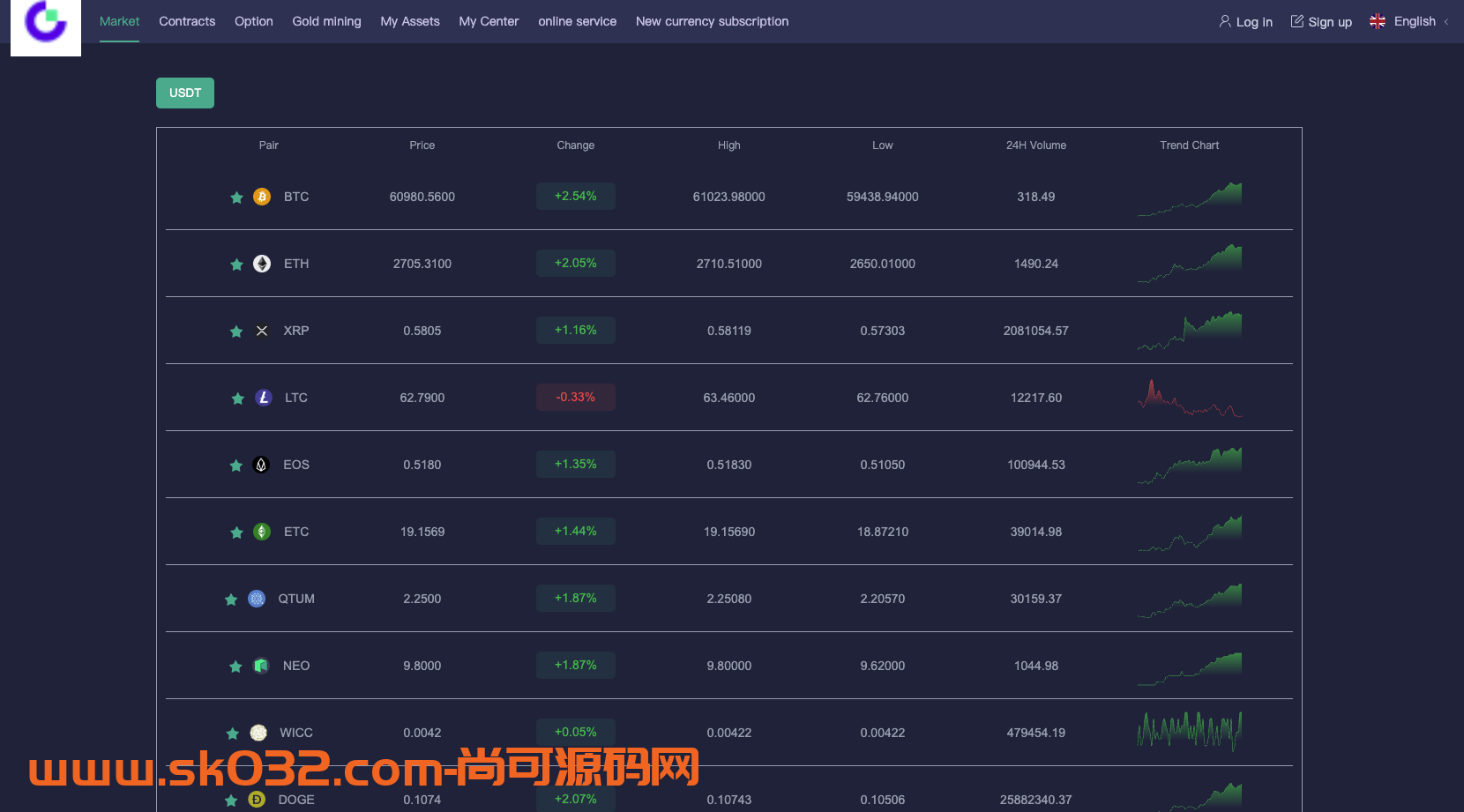Toggle favorite star for DOGE

click(x=231, y=801)
